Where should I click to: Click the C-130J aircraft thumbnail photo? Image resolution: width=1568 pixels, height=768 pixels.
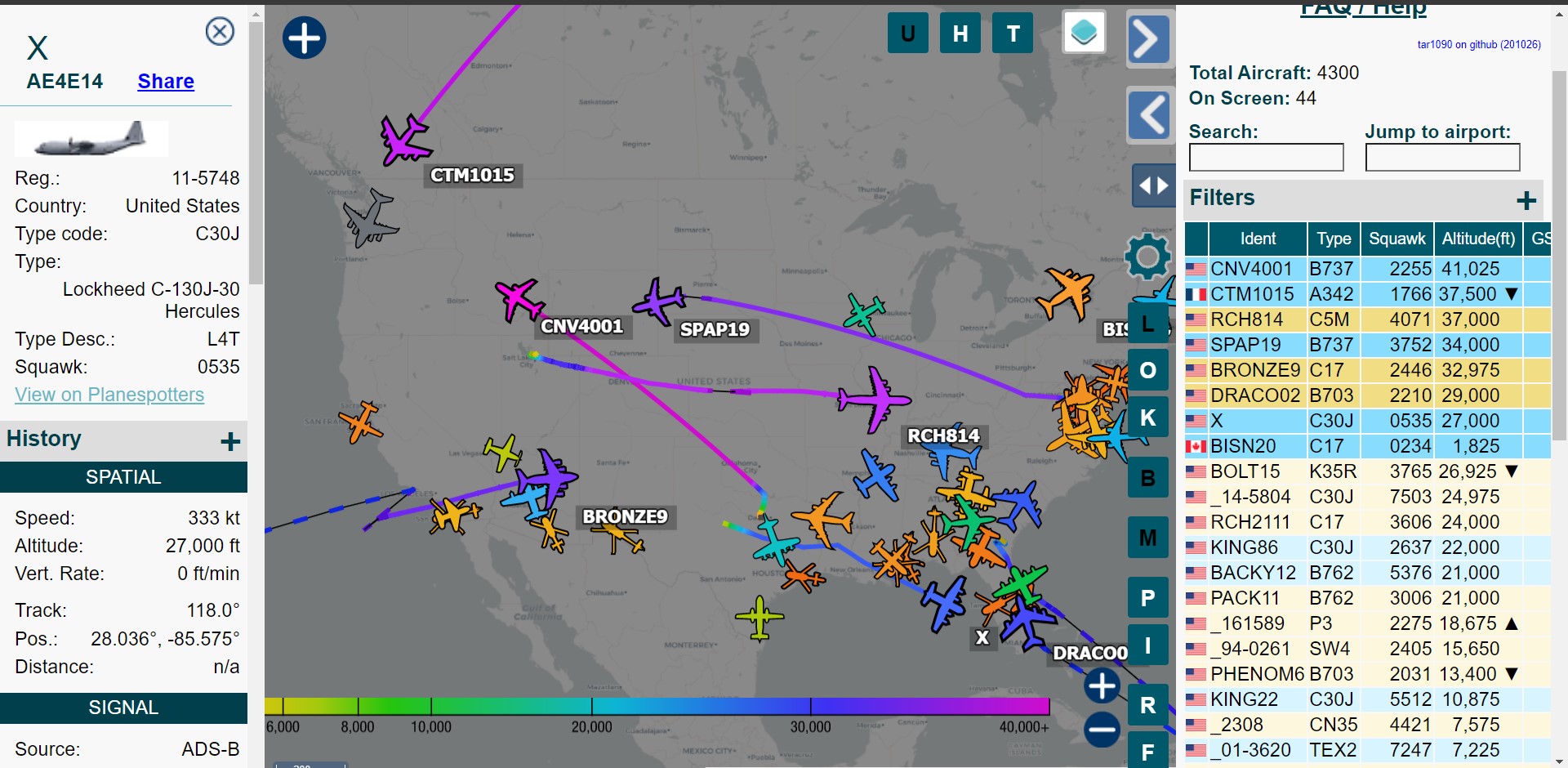tap(91, 139)
